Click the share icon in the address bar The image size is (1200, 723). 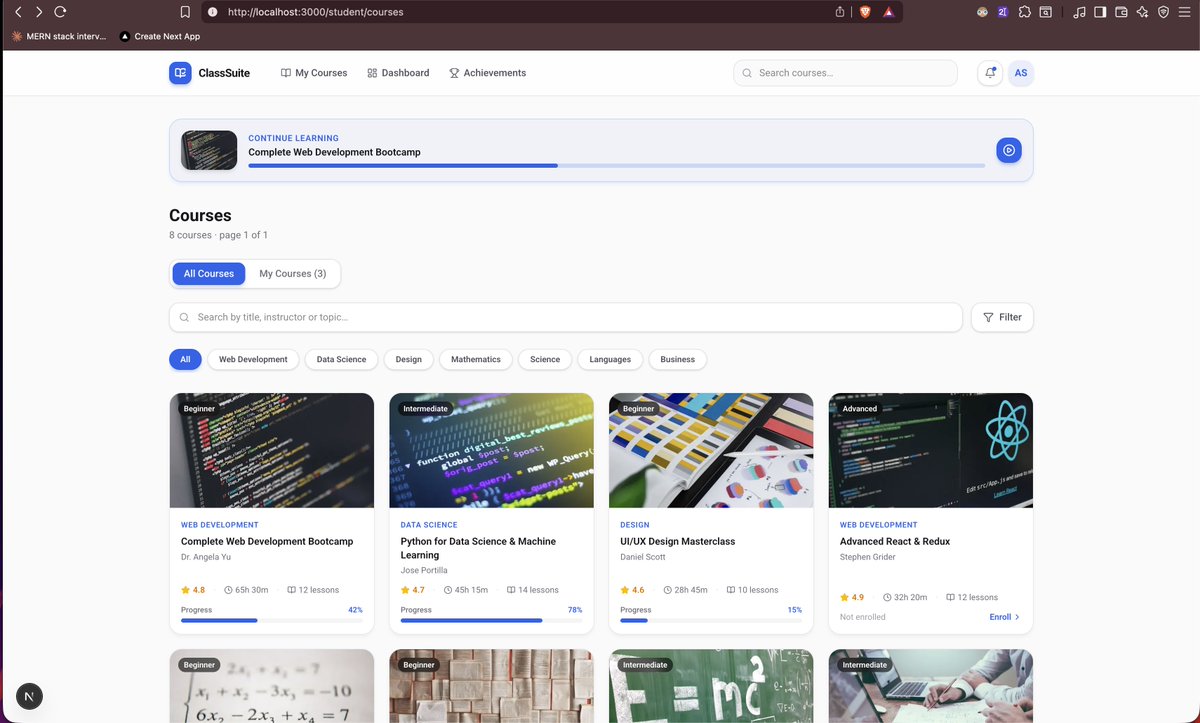[x=840, y=12]
